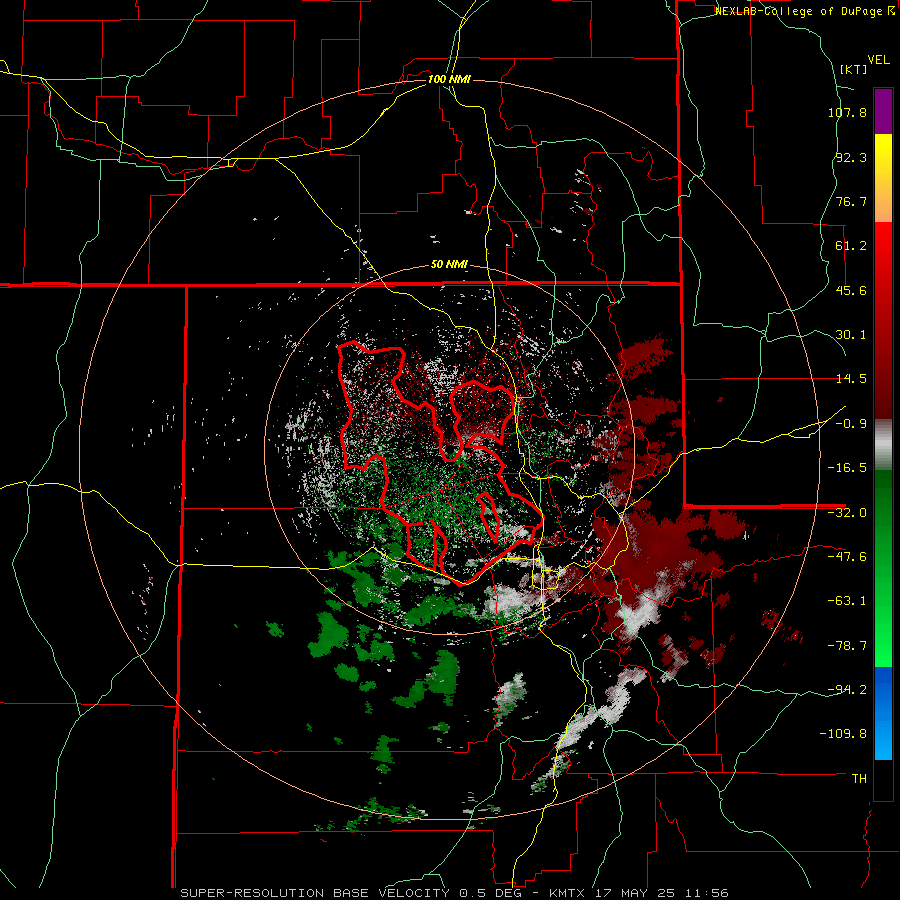Viewport: 900px width, 900px height.
Task: Click the -94.2 velocity scale value
Action: tap(847, 690)
